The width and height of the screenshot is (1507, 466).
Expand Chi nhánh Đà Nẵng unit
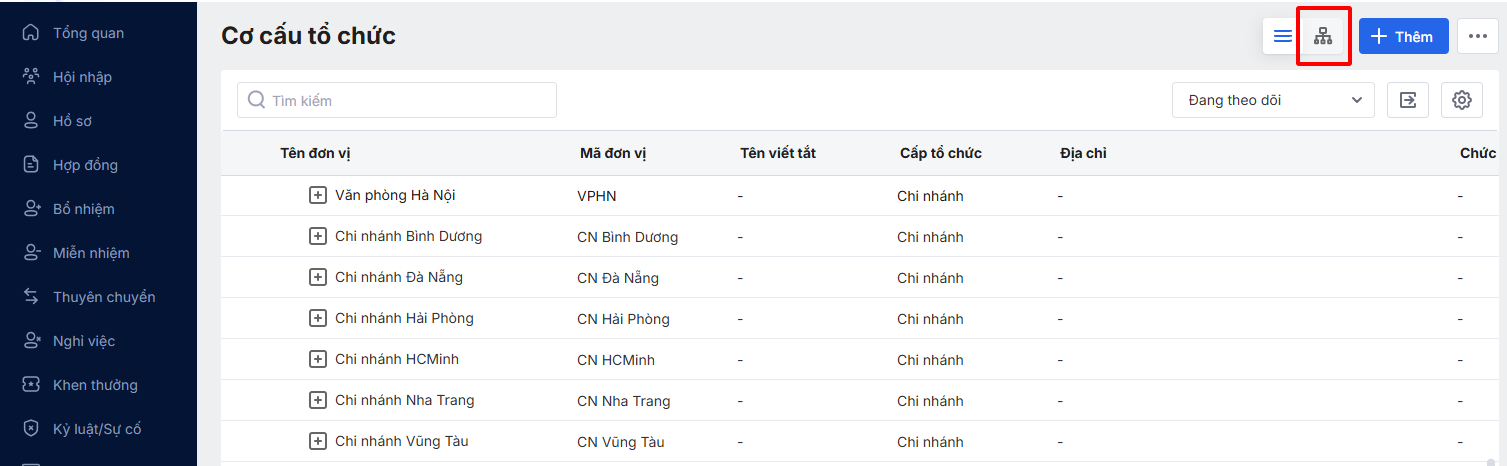[x=318, y=277]
